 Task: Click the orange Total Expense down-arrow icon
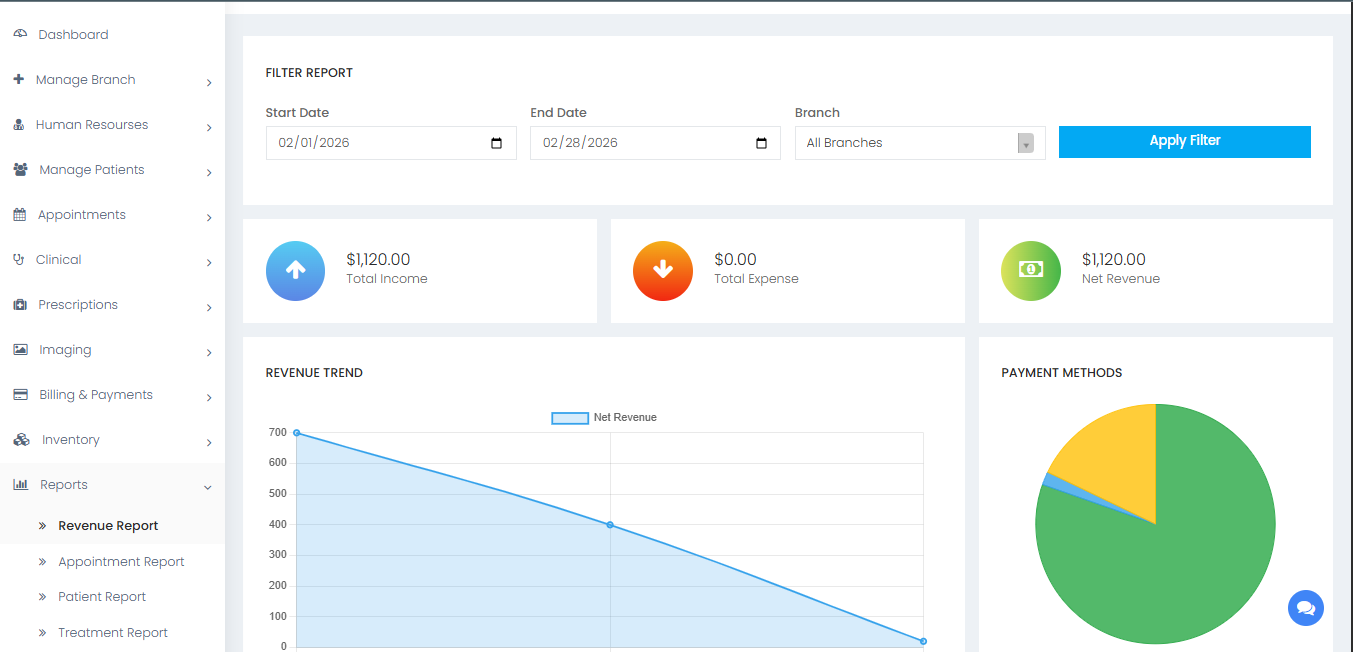(663, 271)
